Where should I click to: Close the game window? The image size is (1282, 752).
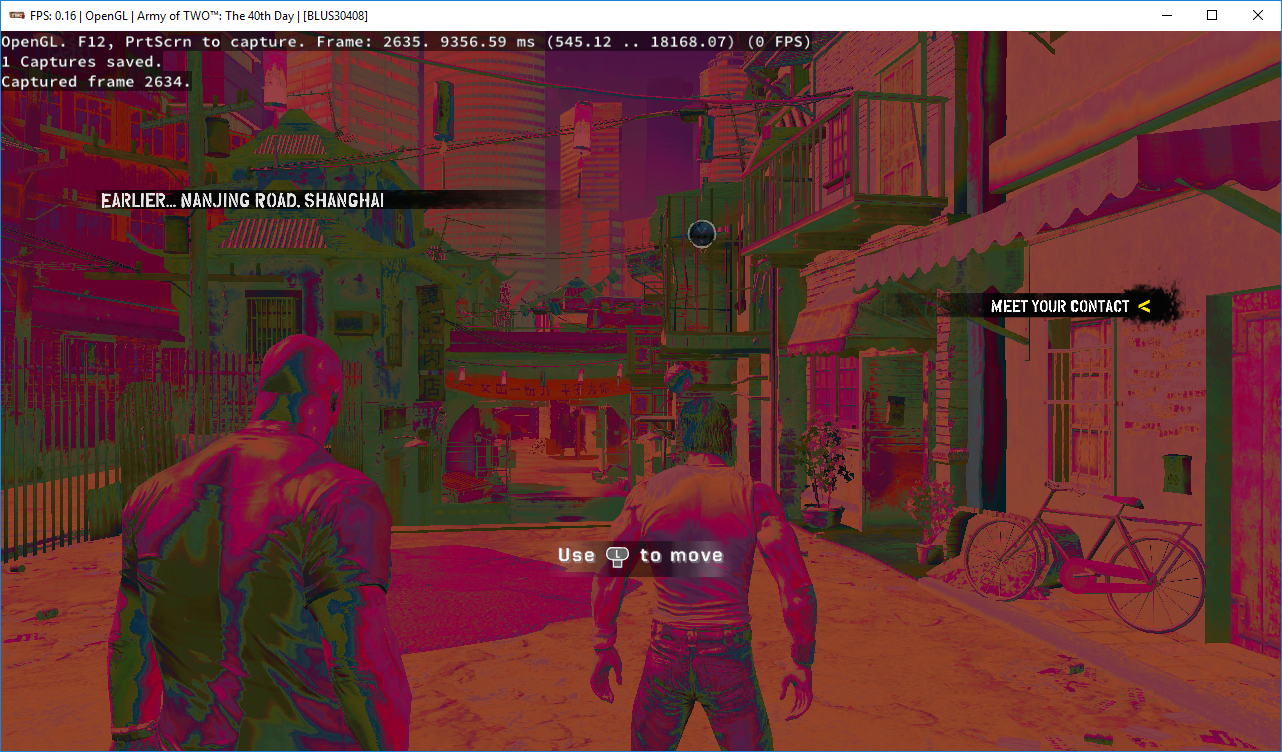pyautogui.click(x=1258, y=15)
